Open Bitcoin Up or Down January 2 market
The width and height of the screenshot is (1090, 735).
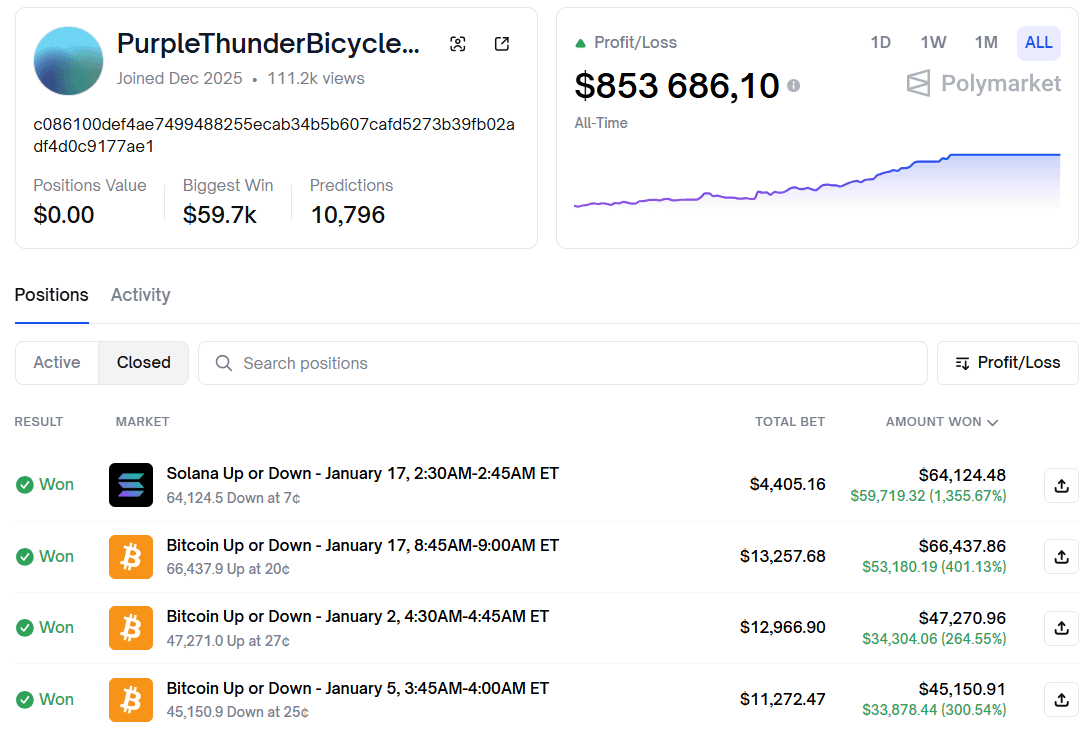[357, 617]
